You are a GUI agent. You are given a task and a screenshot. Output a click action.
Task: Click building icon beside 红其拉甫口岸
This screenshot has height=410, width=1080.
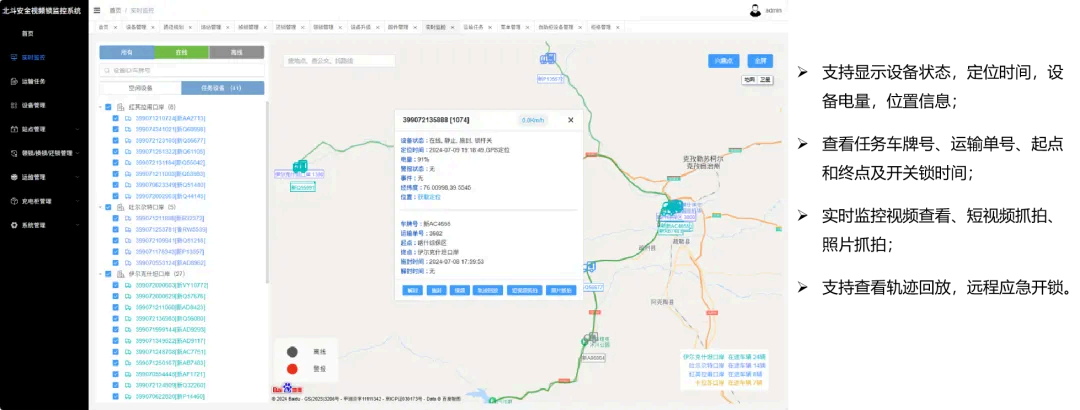coord(121,107)
